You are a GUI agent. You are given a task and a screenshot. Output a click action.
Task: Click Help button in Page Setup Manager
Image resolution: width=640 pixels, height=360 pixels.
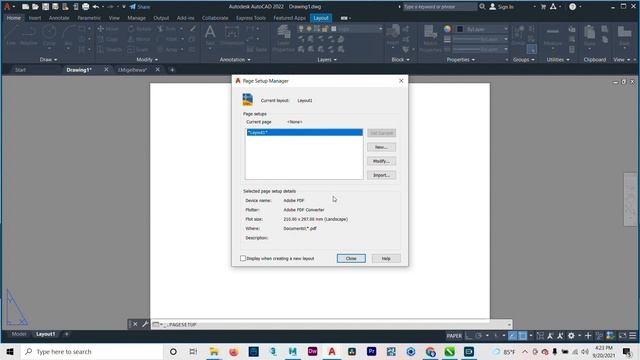click(386, 258)
